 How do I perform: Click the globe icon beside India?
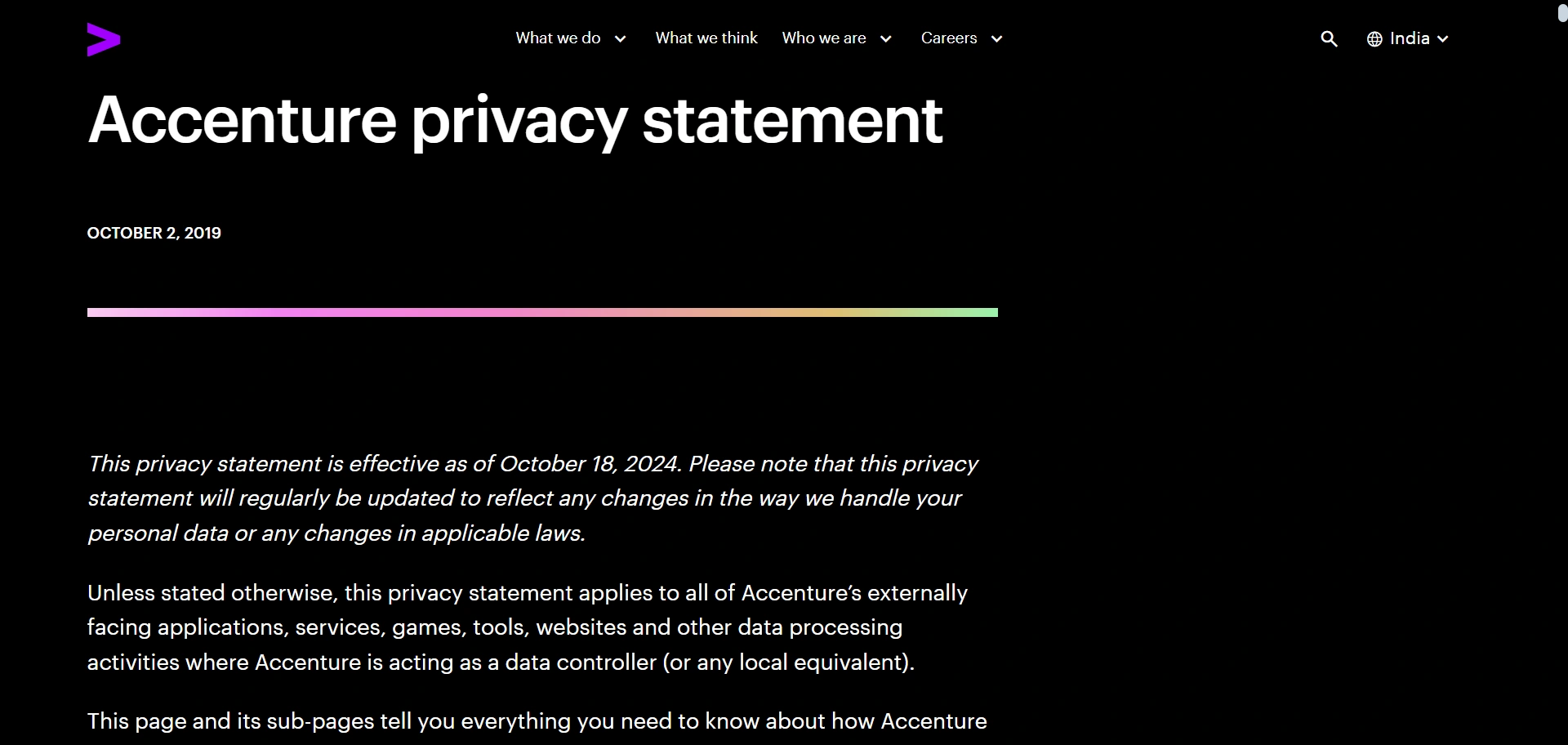[x=1373, y=38]
